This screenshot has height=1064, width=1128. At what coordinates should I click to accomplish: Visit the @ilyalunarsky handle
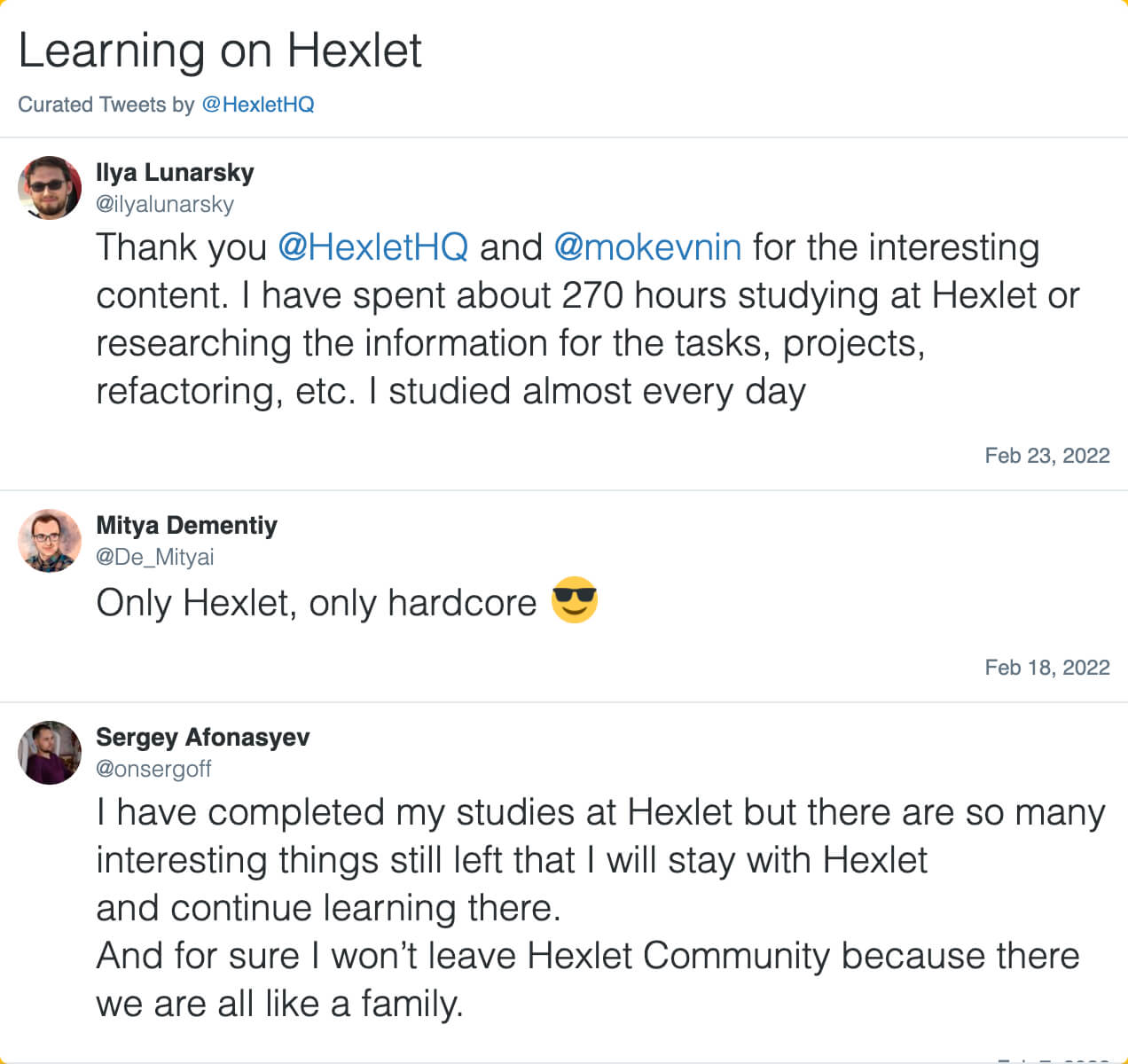[165, 204]
